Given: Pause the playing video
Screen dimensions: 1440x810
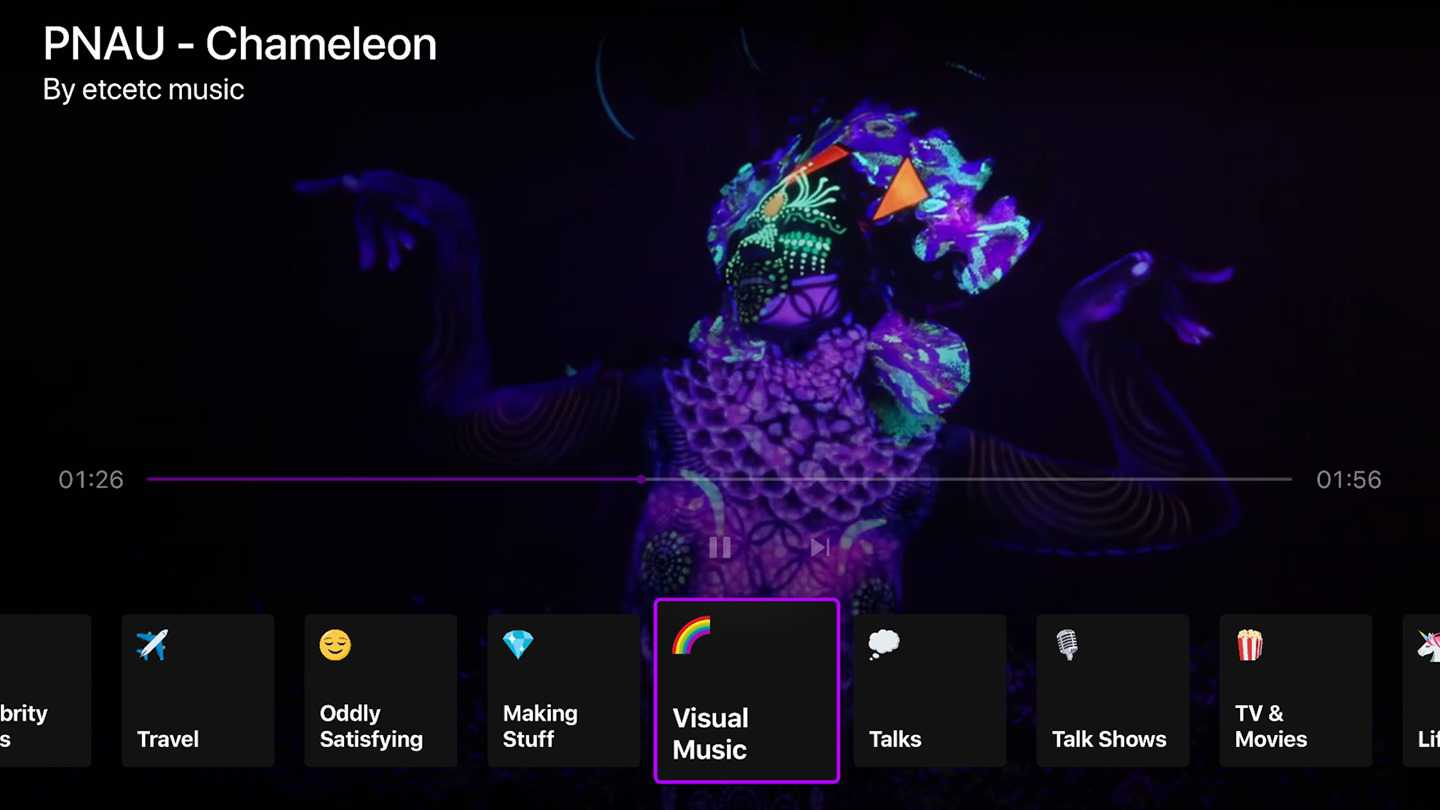Looking at the screenshot, I should (720, 547).
